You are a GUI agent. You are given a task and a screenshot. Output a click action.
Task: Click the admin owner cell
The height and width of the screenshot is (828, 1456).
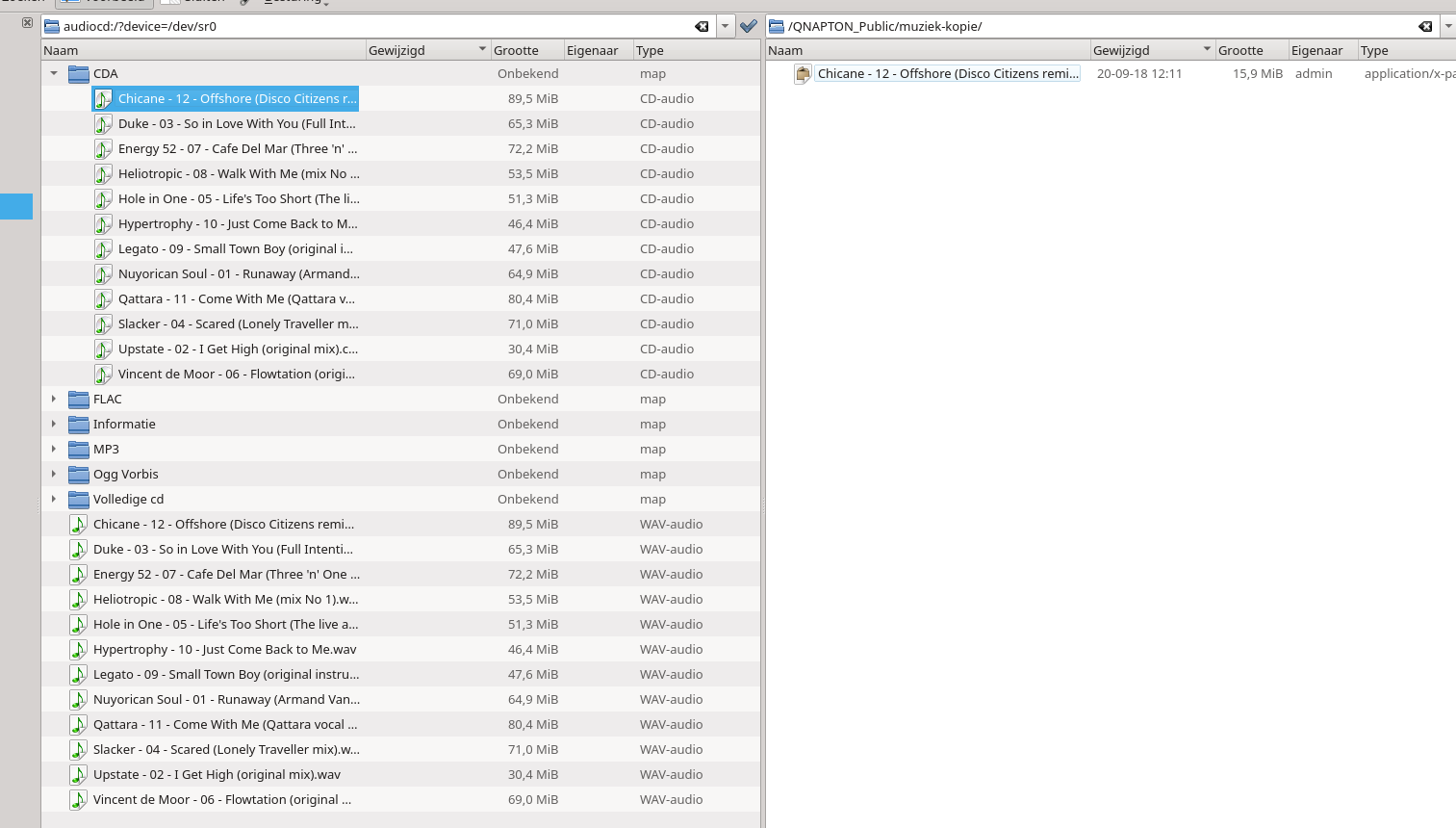[1314, 73]
